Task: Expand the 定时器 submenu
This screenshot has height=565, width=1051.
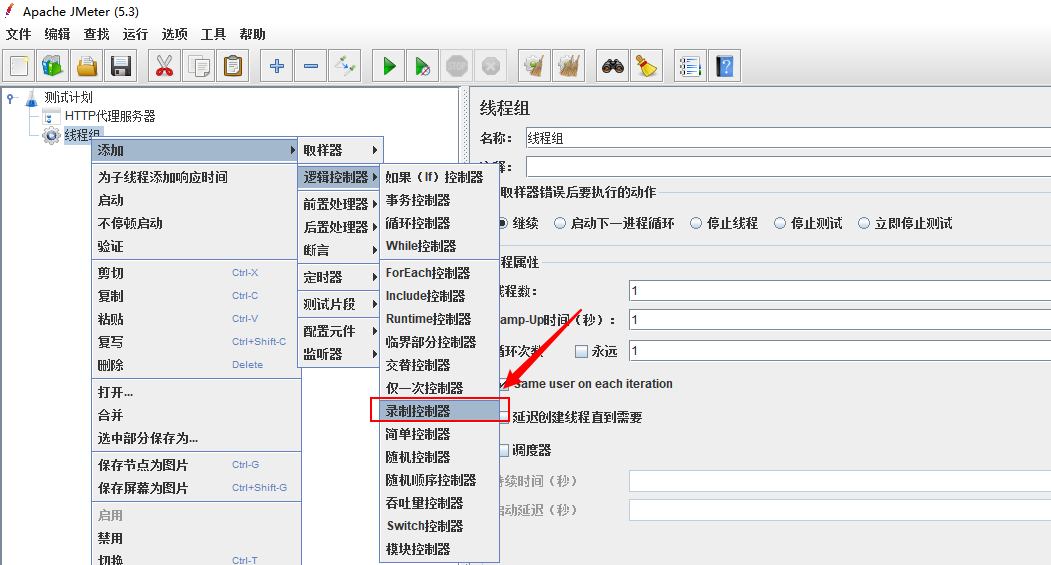Action: 340,277
